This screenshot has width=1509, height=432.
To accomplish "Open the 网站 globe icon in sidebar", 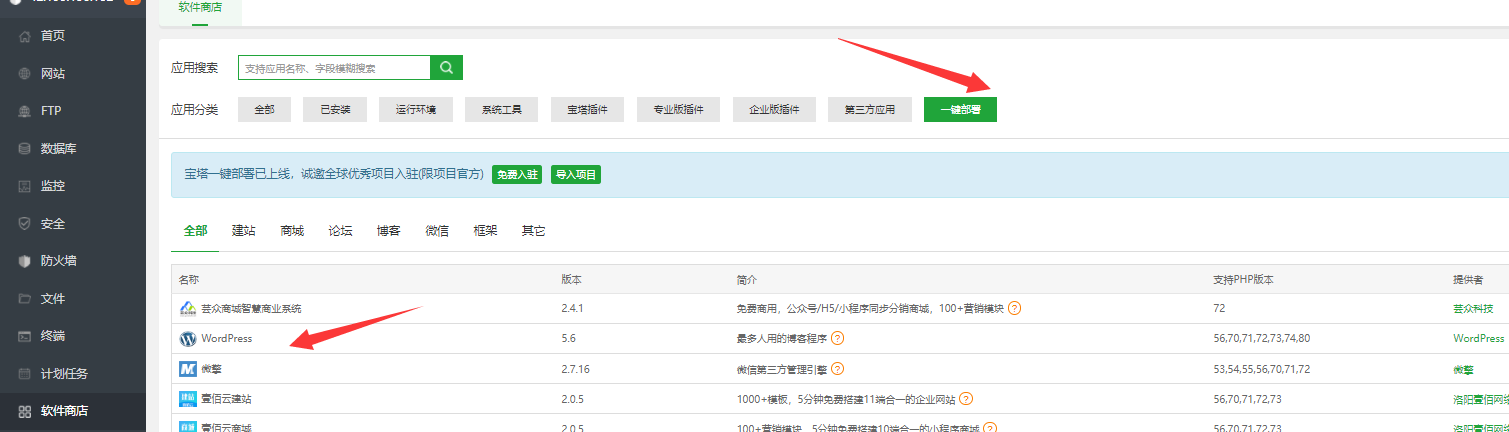I will (25, 74).
